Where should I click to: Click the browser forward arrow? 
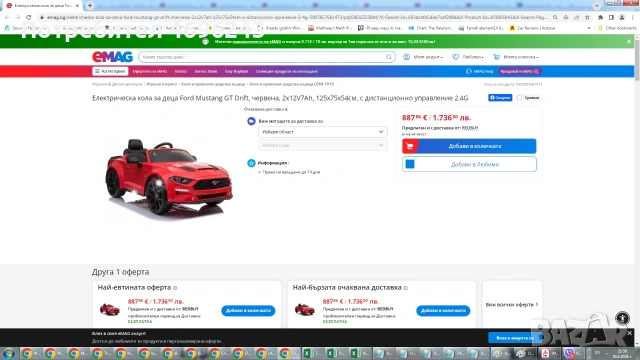[18, 18]
